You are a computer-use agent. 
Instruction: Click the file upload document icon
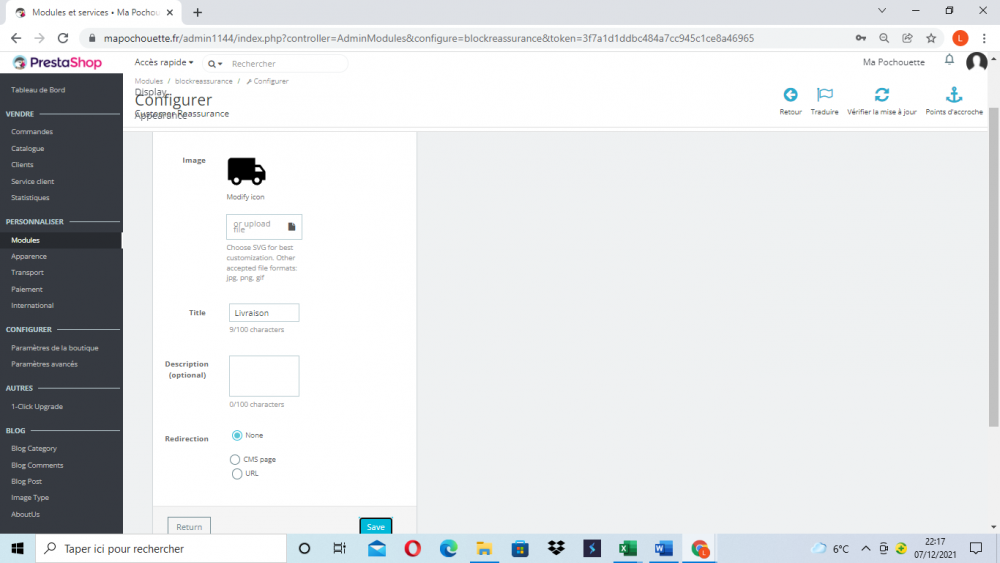pyautogui.click(x=291, y=226)
